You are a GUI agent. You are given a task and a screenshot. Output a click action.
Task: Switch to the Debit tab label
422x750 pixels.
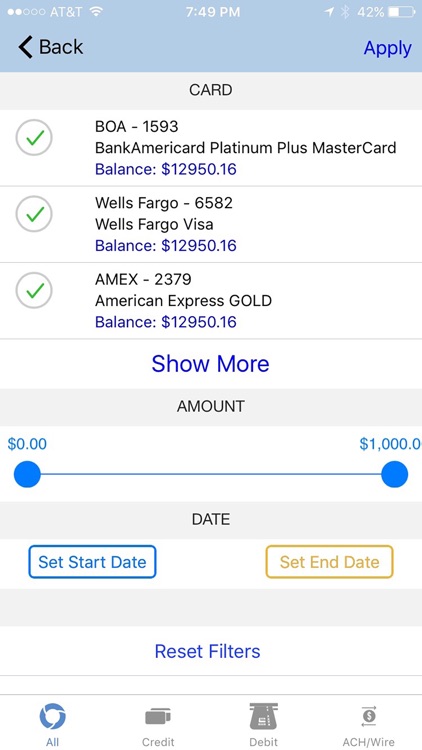tap(264, 742)
